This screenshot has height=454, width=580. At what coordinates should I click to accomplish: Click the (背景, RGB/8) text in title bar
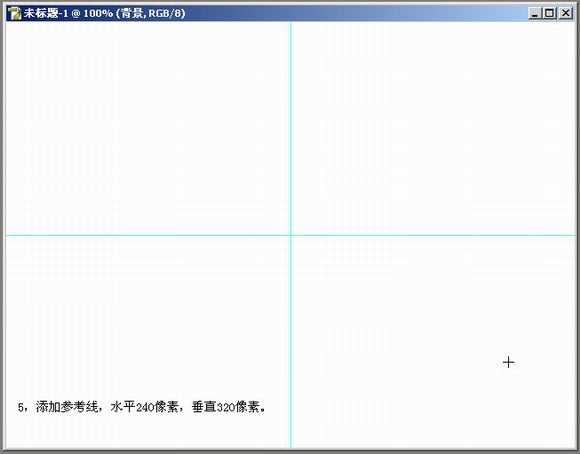point(151,13)
